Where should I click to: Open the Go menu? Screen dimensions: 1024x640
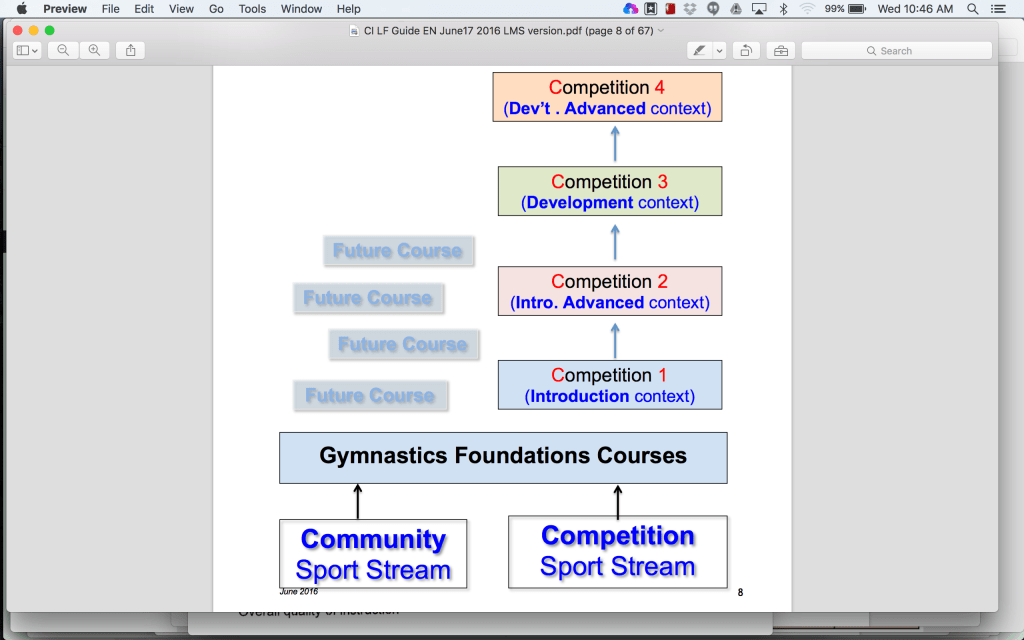217,9
